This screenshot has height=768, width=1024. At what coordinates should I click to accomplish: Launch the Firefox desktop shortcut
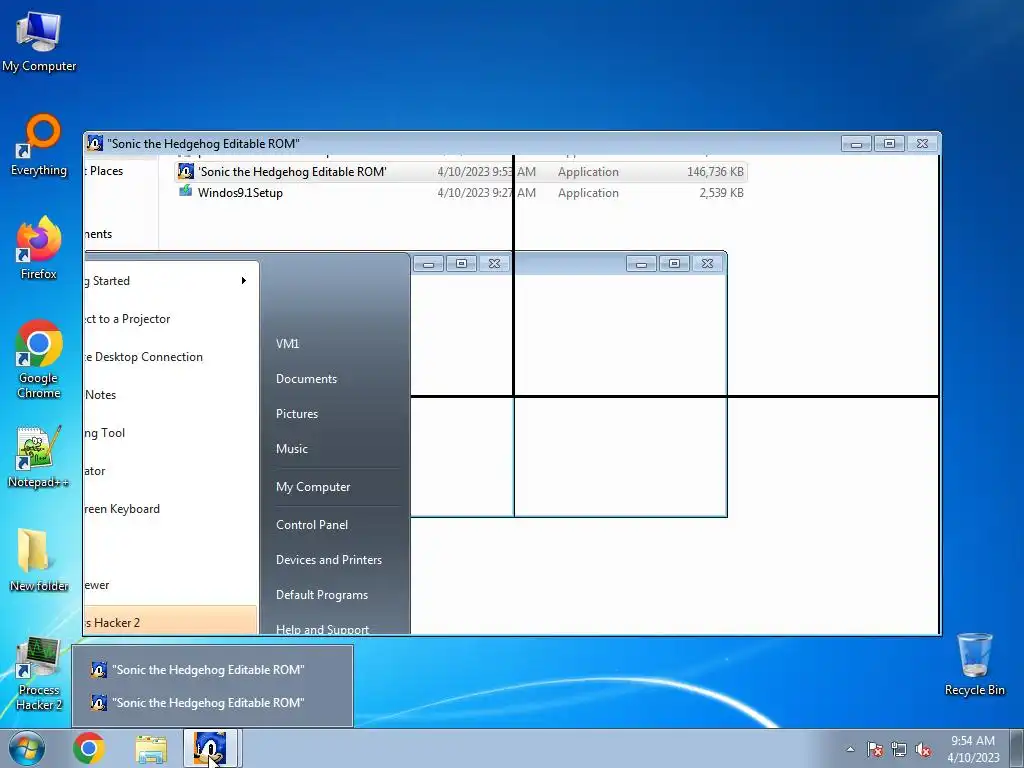point(39,248)
